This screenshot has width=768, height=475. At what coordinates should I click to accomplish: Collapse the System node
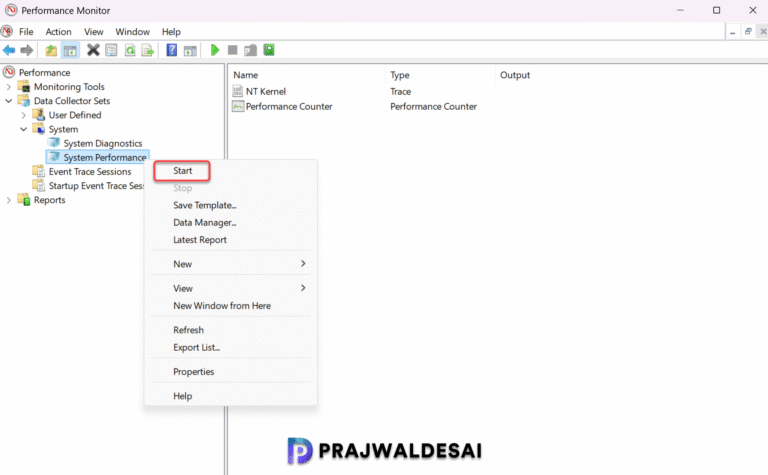click(x=24, y=129)
